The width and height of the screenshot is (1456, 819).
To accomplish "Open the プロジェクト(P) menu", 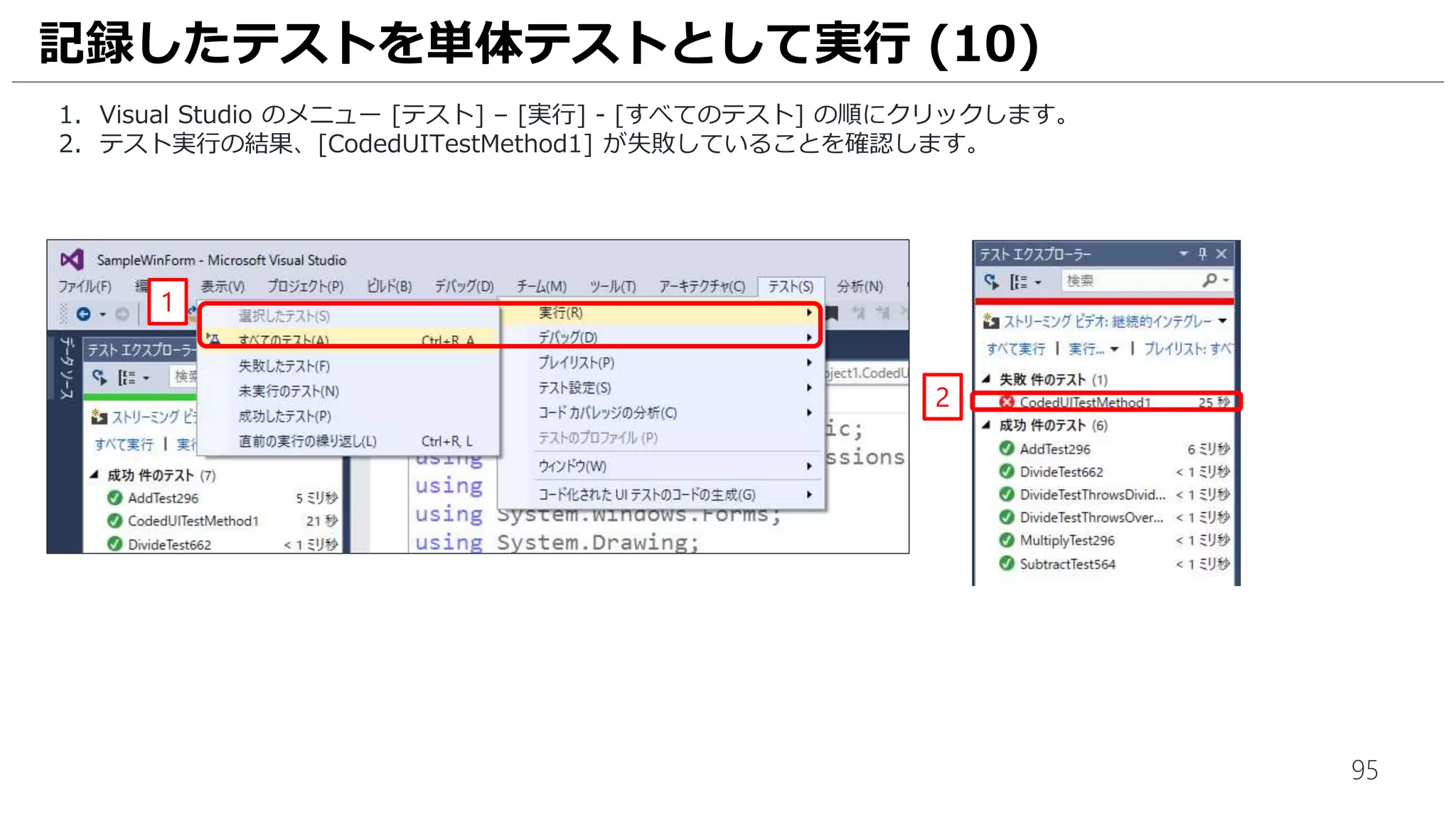I will 306,286.
